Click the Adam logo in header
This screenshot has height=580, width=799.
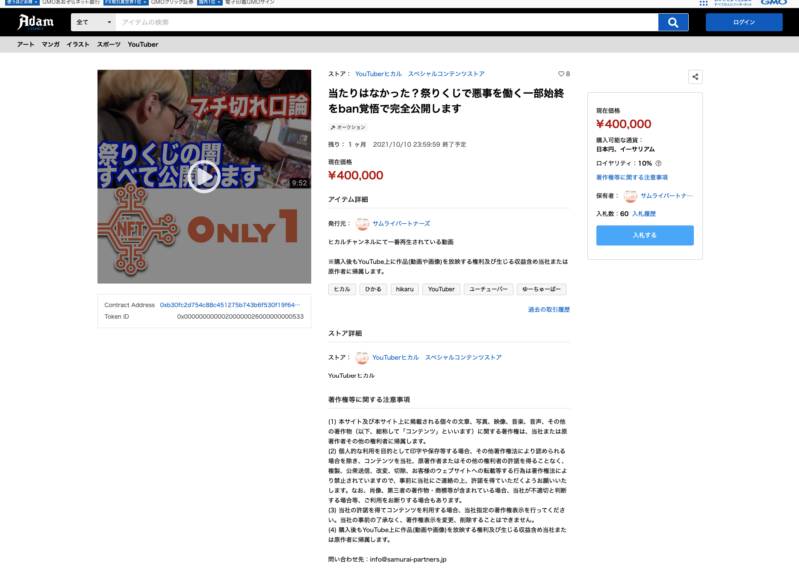click(36, 22)
